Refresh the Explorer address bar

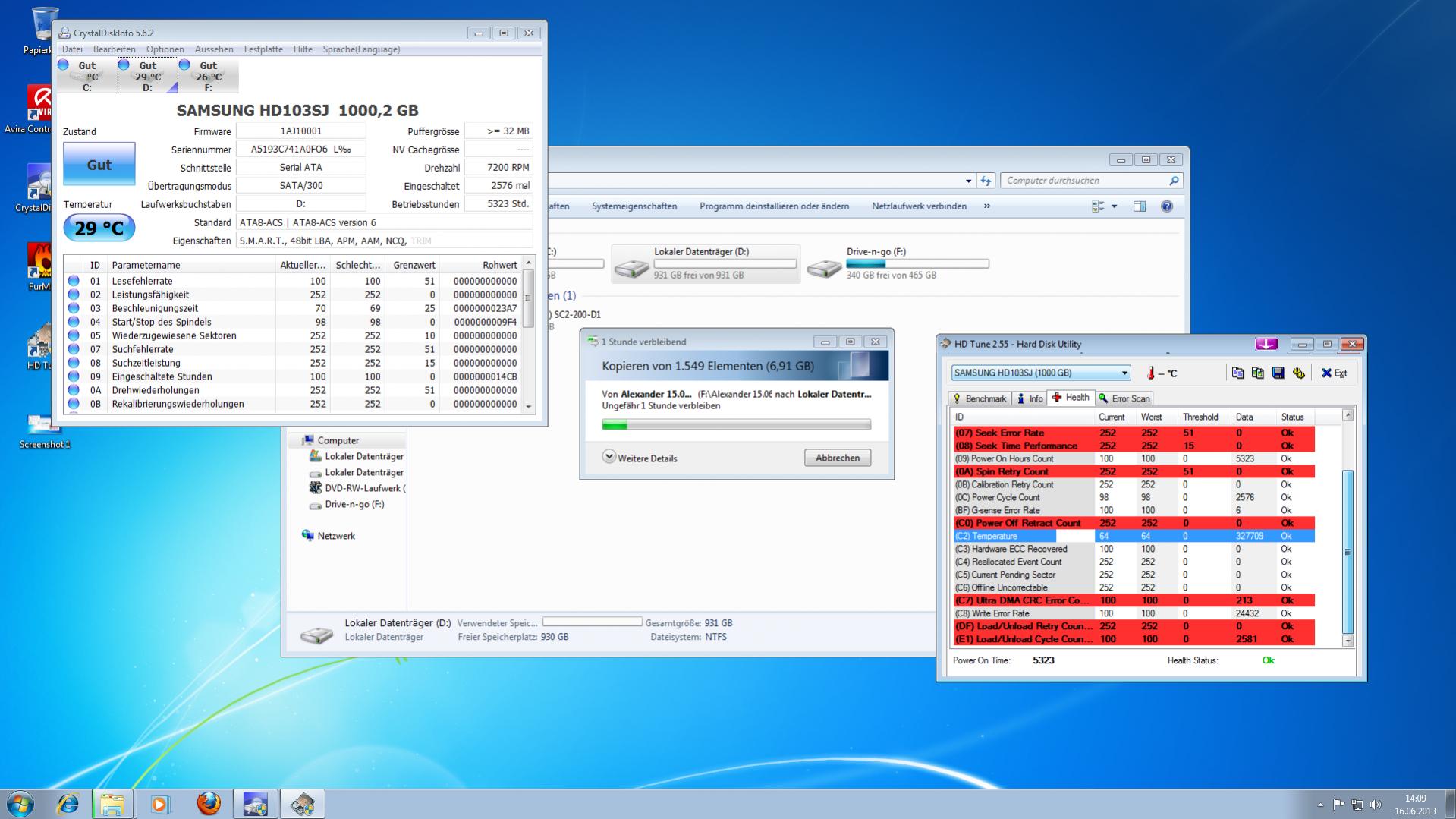tap(986, 181)
